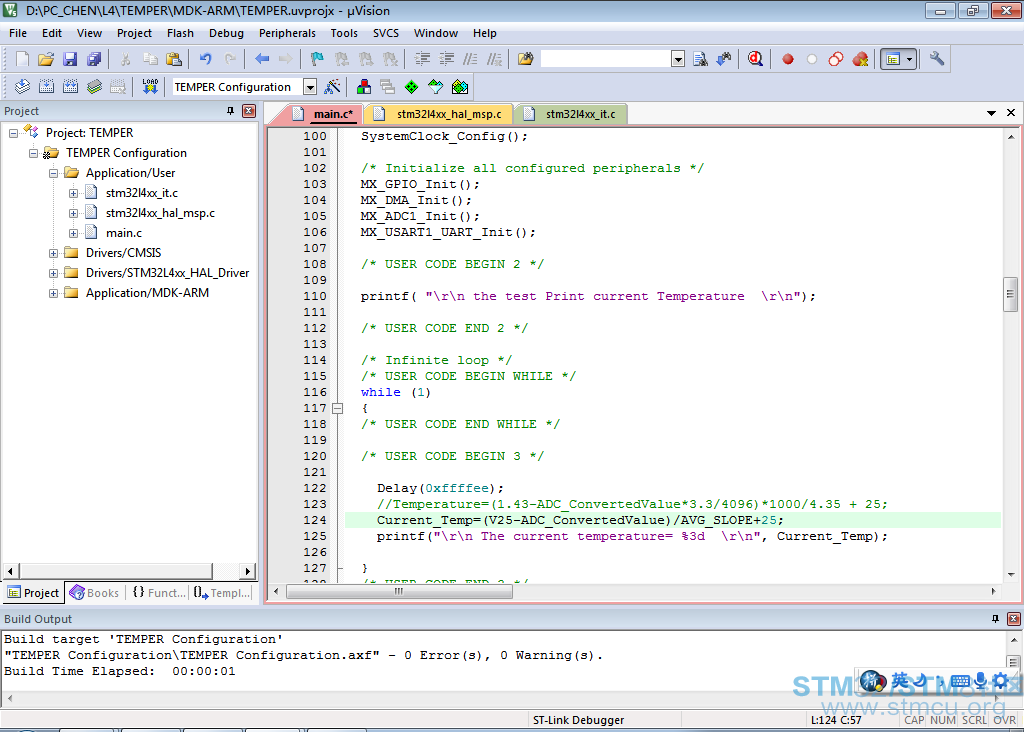Save the current file via Save icon
Viewport: 1030px width, 732px height.
pyautogui.click(x=70, y=59)
